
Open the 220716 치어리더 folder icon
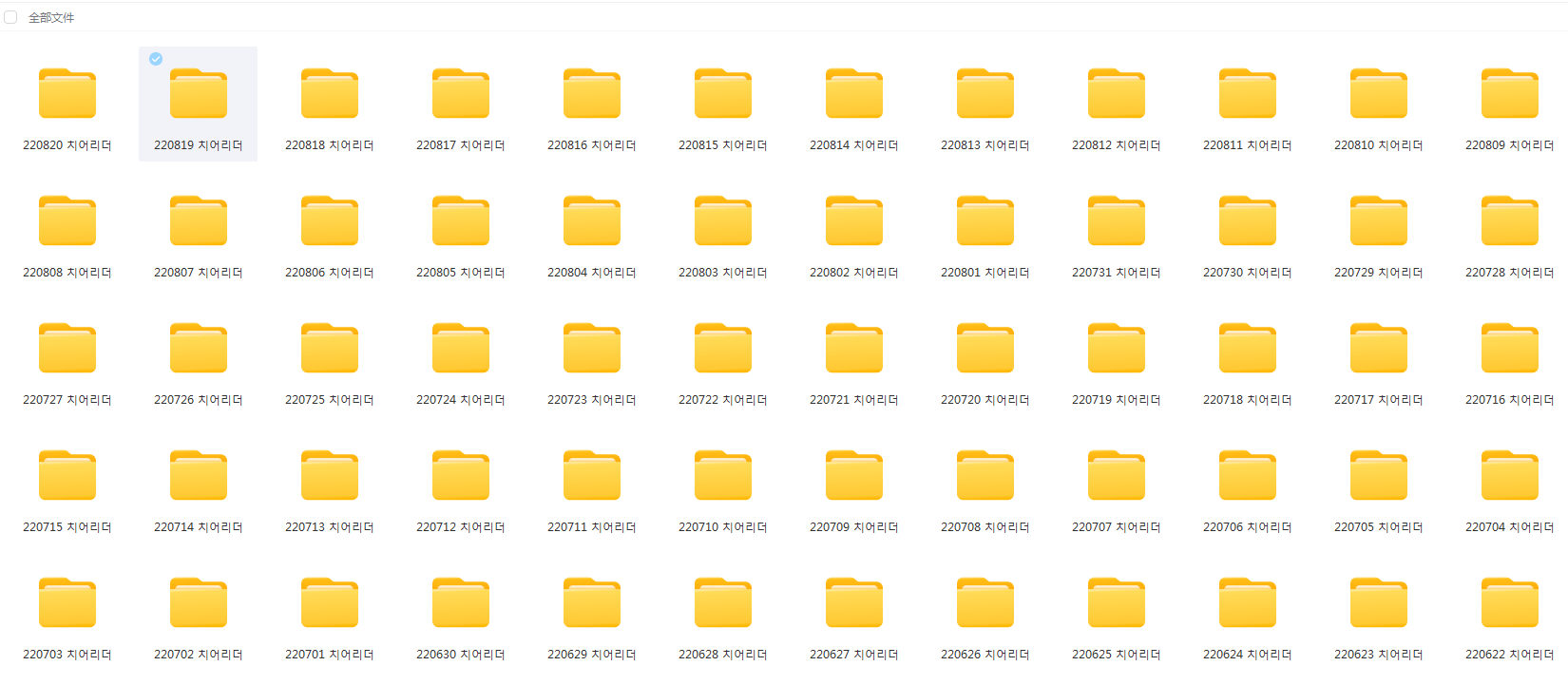[1509, 348]
